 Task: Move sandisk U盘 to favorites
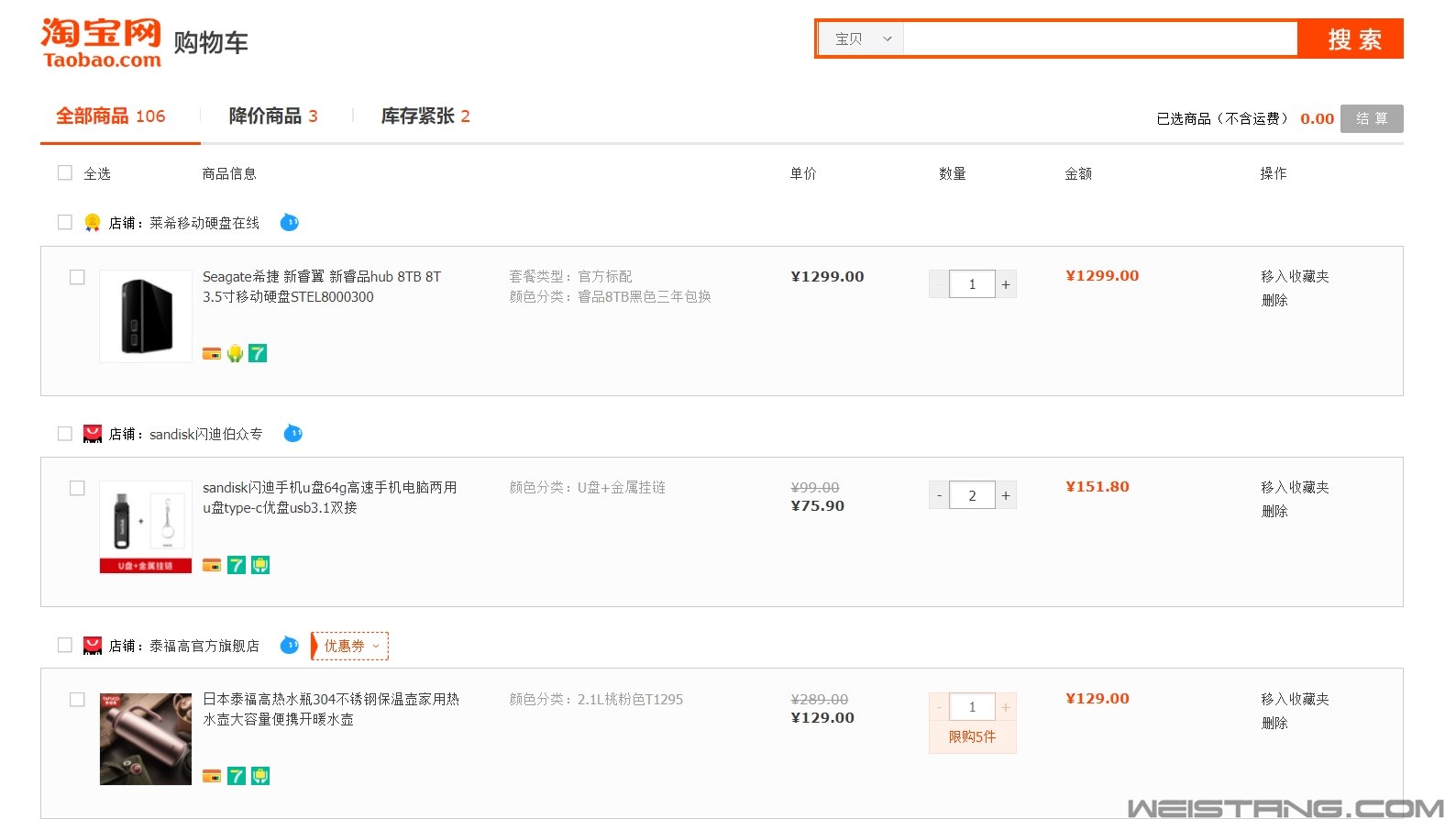pos(1295,487)
